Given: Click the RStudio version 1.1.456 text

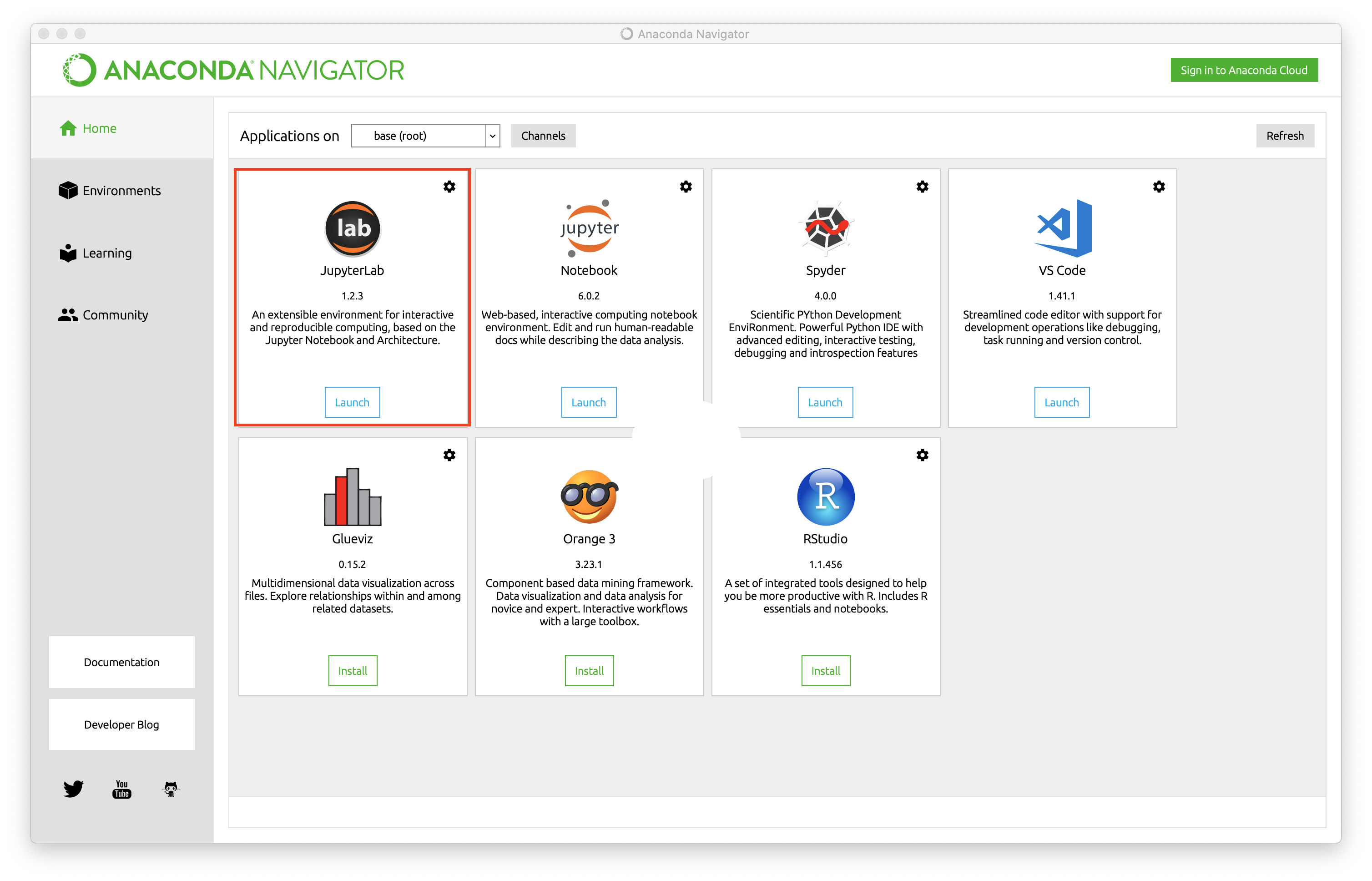Looking at the screenshot, I should 825,564.
